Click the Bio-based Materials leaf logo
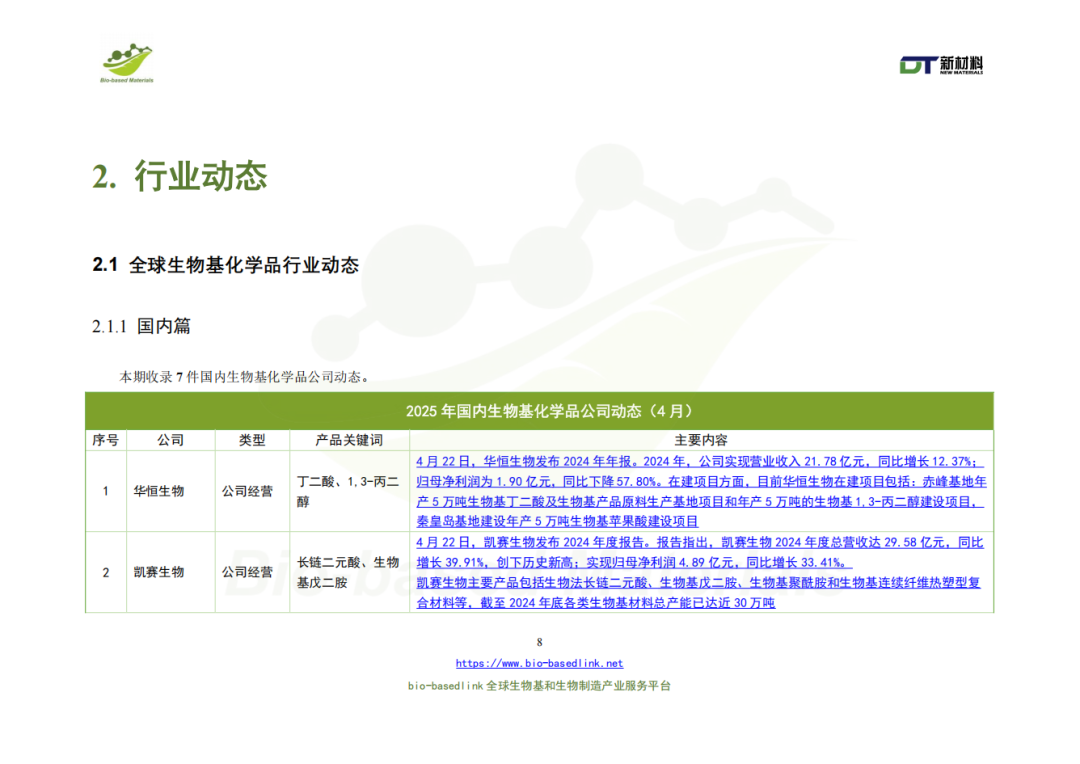This screenshot has width=1080, height=764. pos(127,63)
